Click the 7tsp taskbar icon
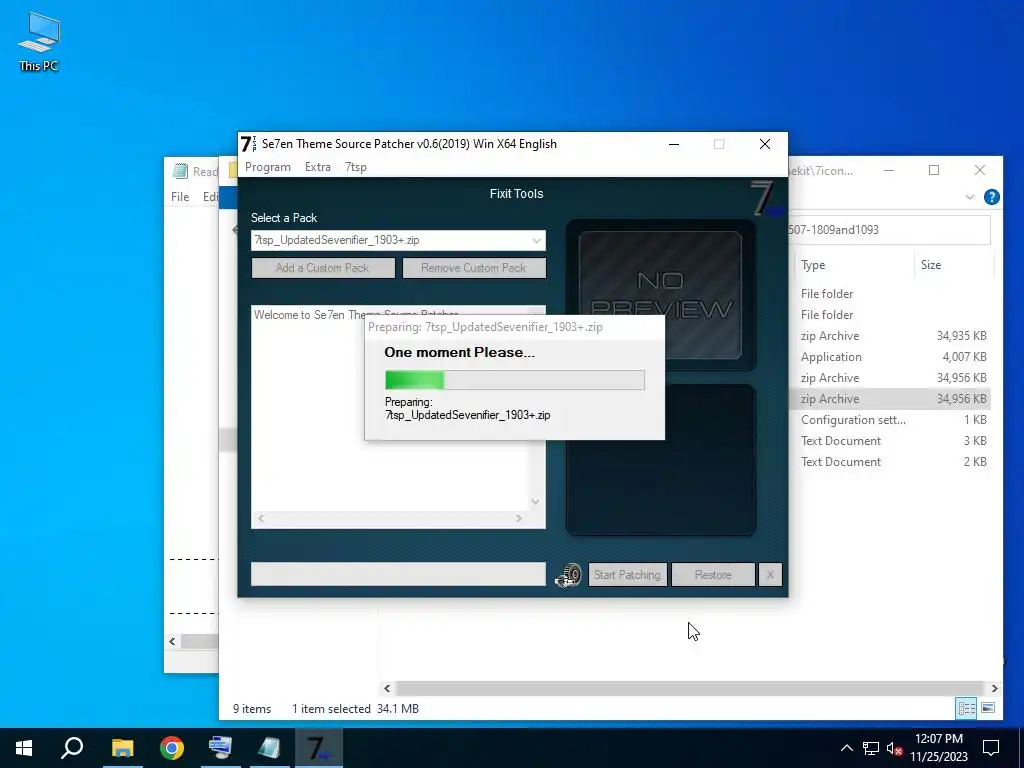 319,748
